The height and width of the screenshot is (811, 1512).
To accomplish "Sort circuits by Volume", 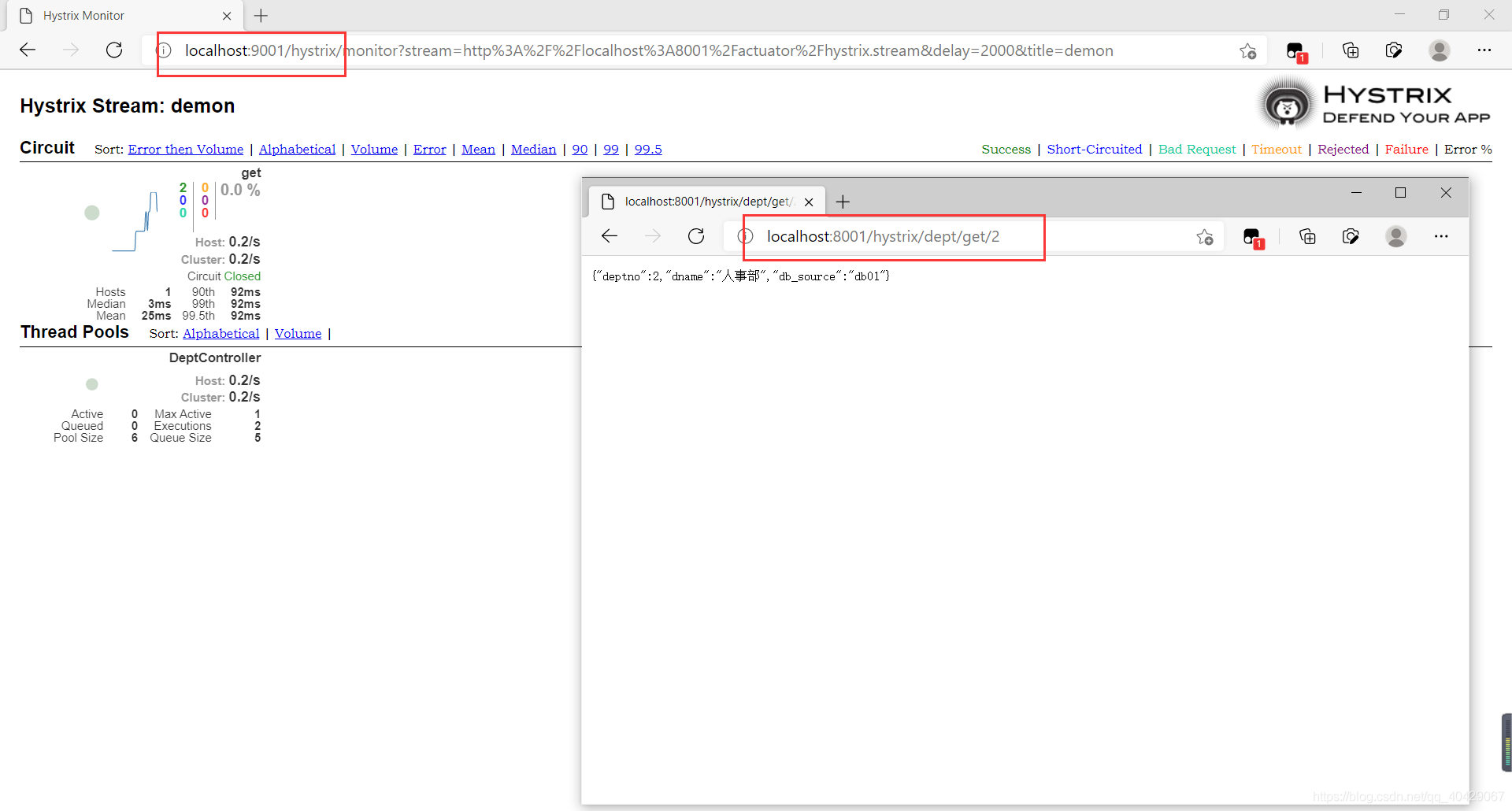I will 374,150.
